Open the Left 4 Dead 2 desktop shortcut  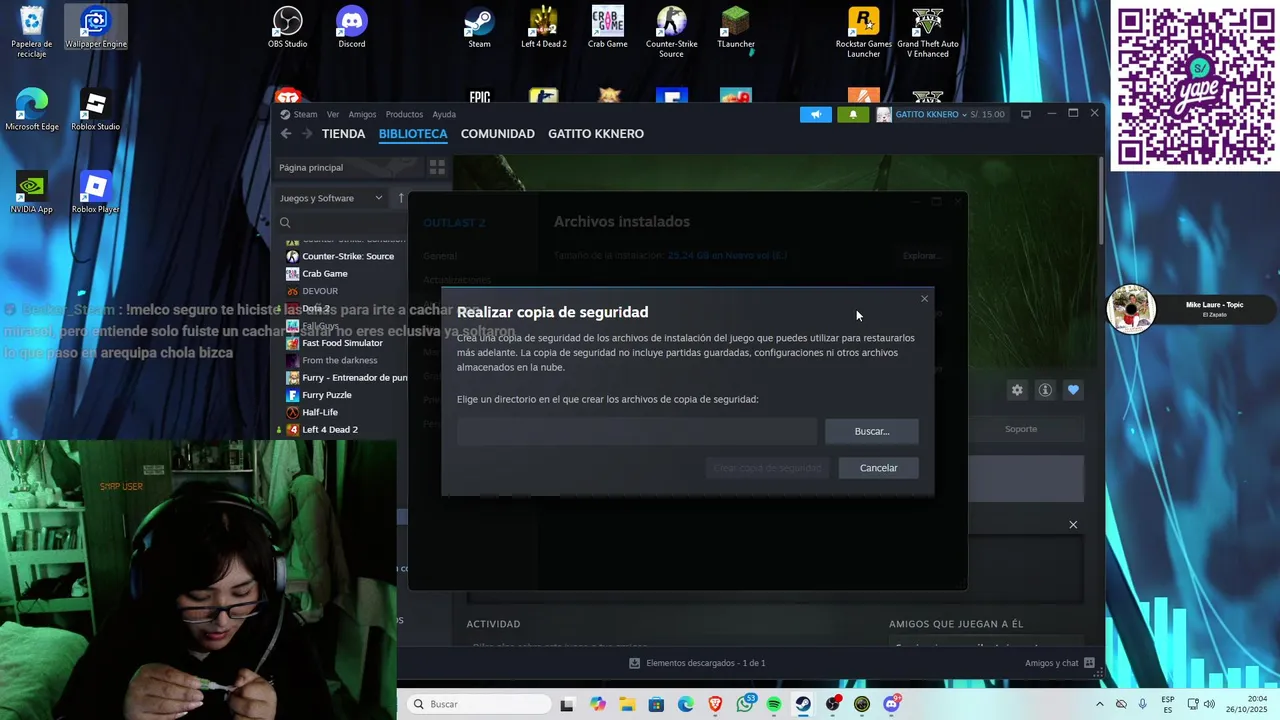click(x=544, y=28)
